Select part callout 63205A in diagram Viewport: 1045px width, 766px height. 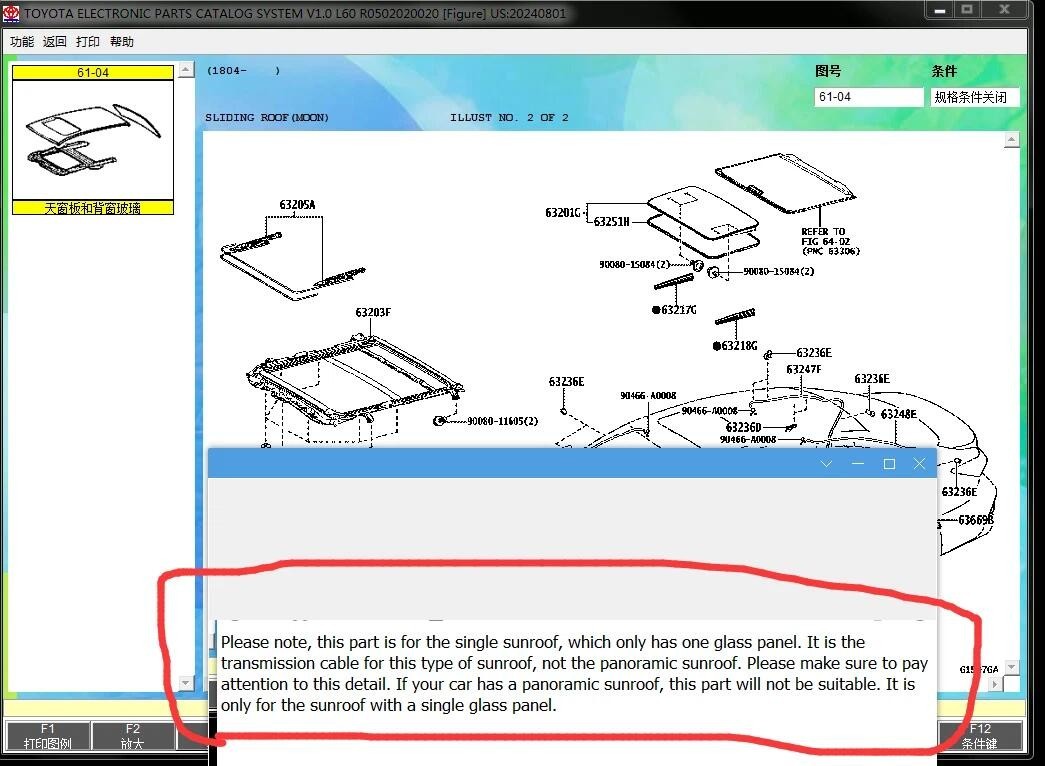297,205
